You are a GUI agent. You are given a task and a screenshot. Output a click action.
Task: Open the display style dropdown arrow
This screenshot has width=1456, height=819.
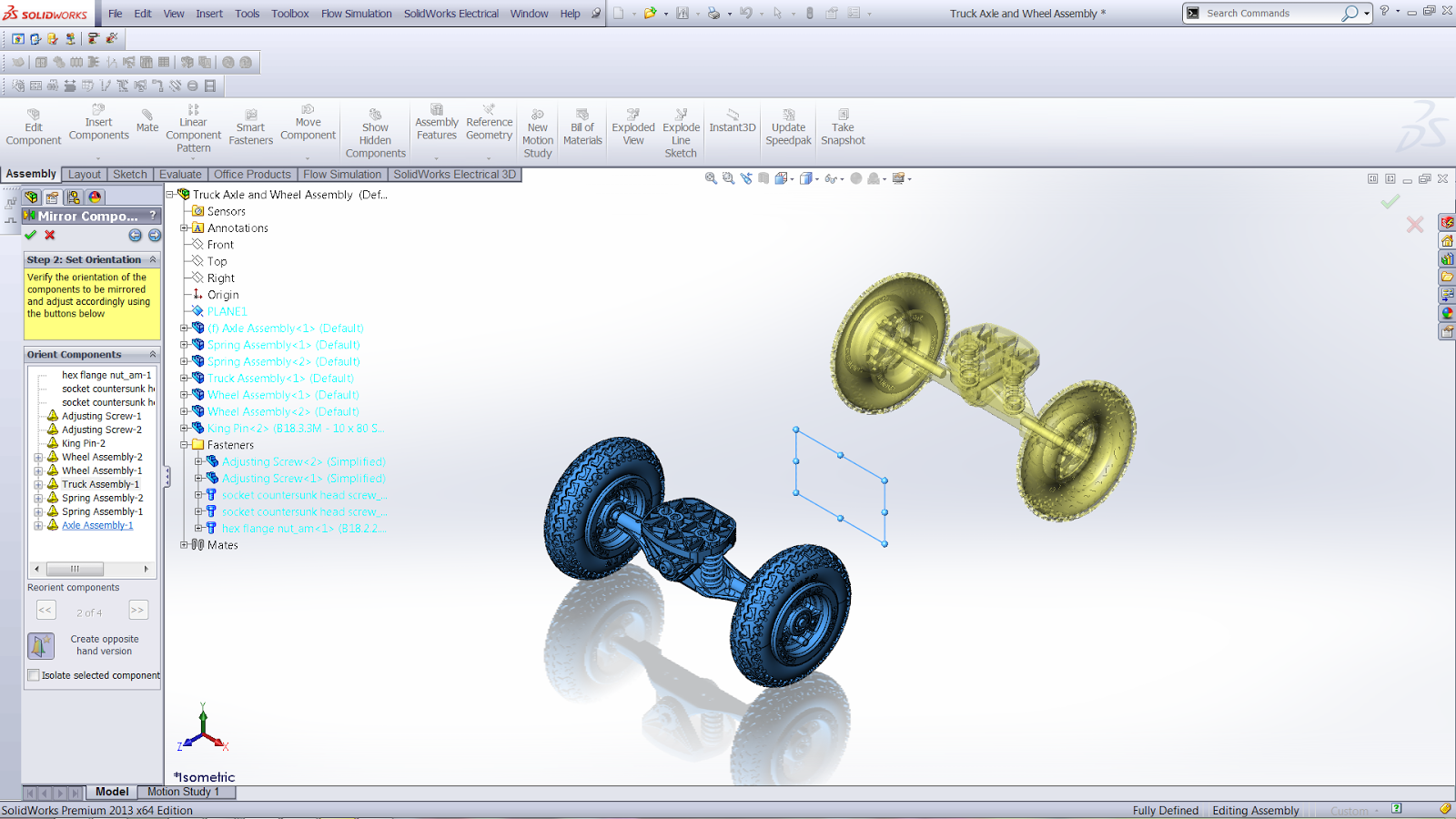point(817,179)
